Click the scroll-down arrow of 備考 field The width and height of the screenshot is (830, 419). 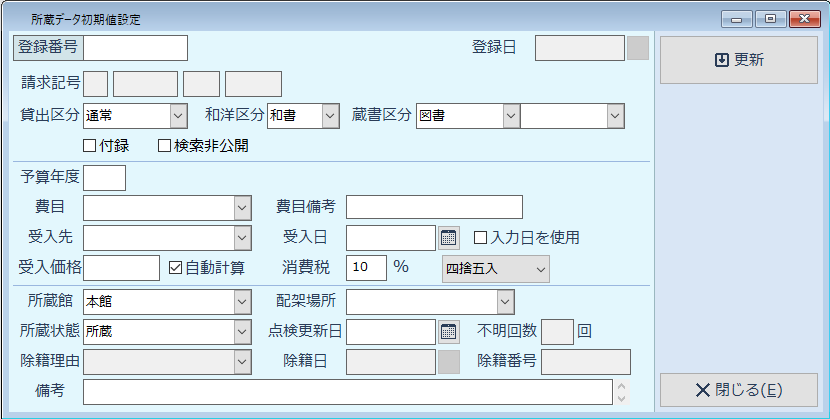point(622,398)
